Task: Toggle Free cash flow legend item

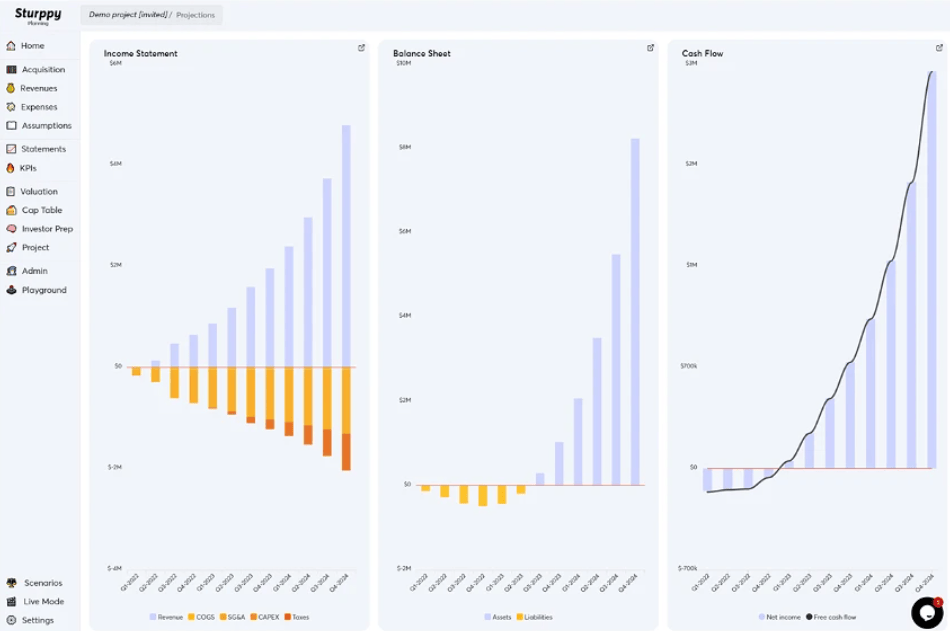Action: pyautogui.click(x=831, y=617)
